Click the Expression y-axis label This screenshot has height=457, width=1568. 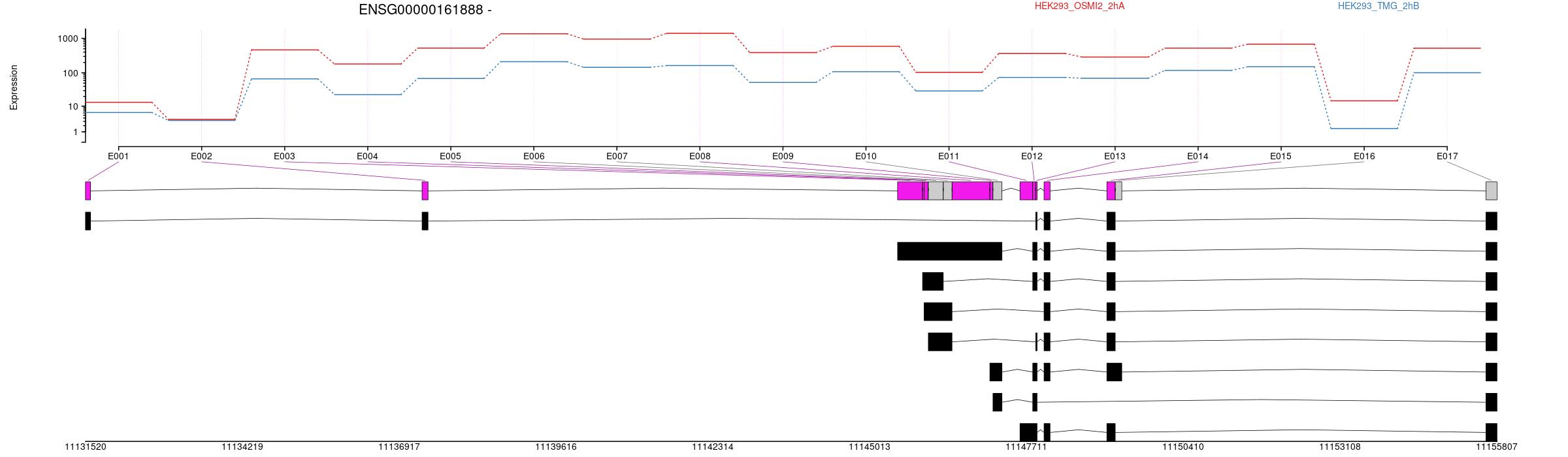(14, 87)
